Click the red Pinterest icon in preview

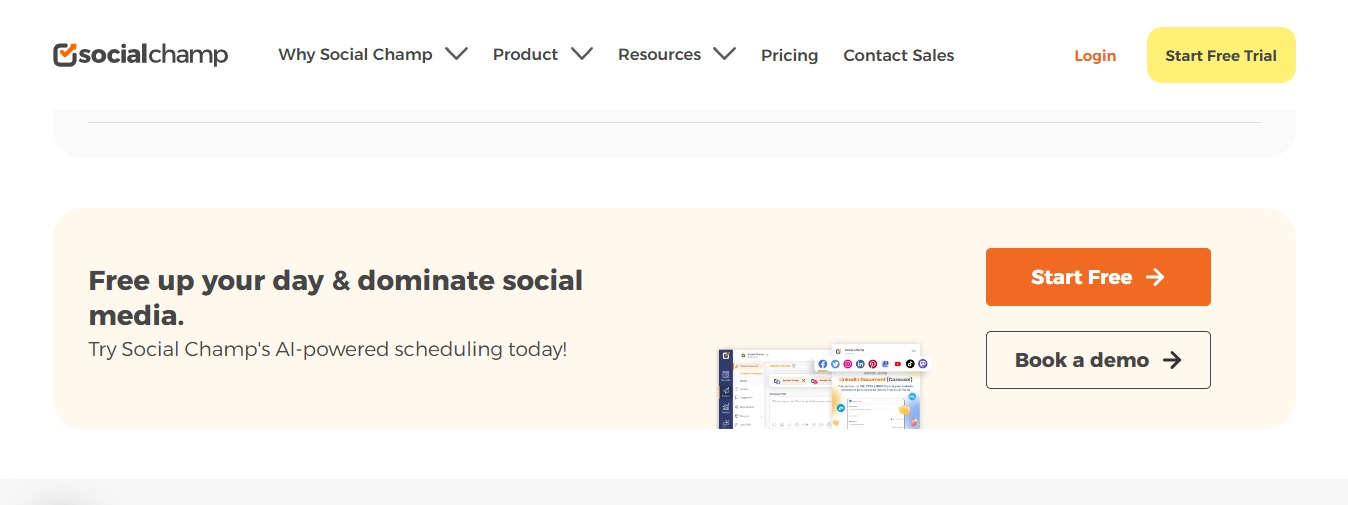tap(873, 364)
